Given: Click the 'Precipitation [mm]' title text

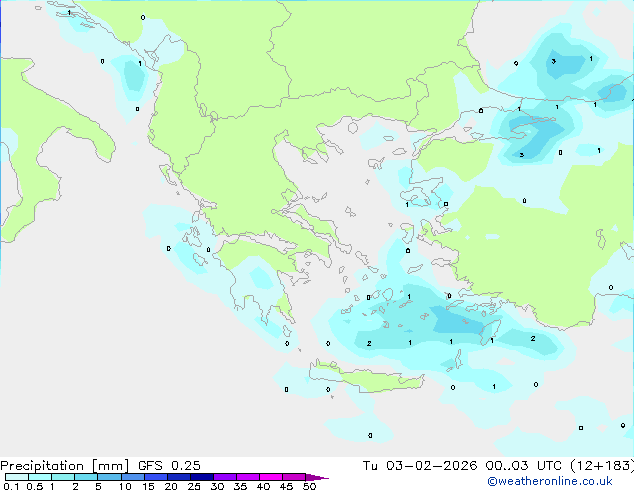Looking at the screenshot, I should pos(64,466).
